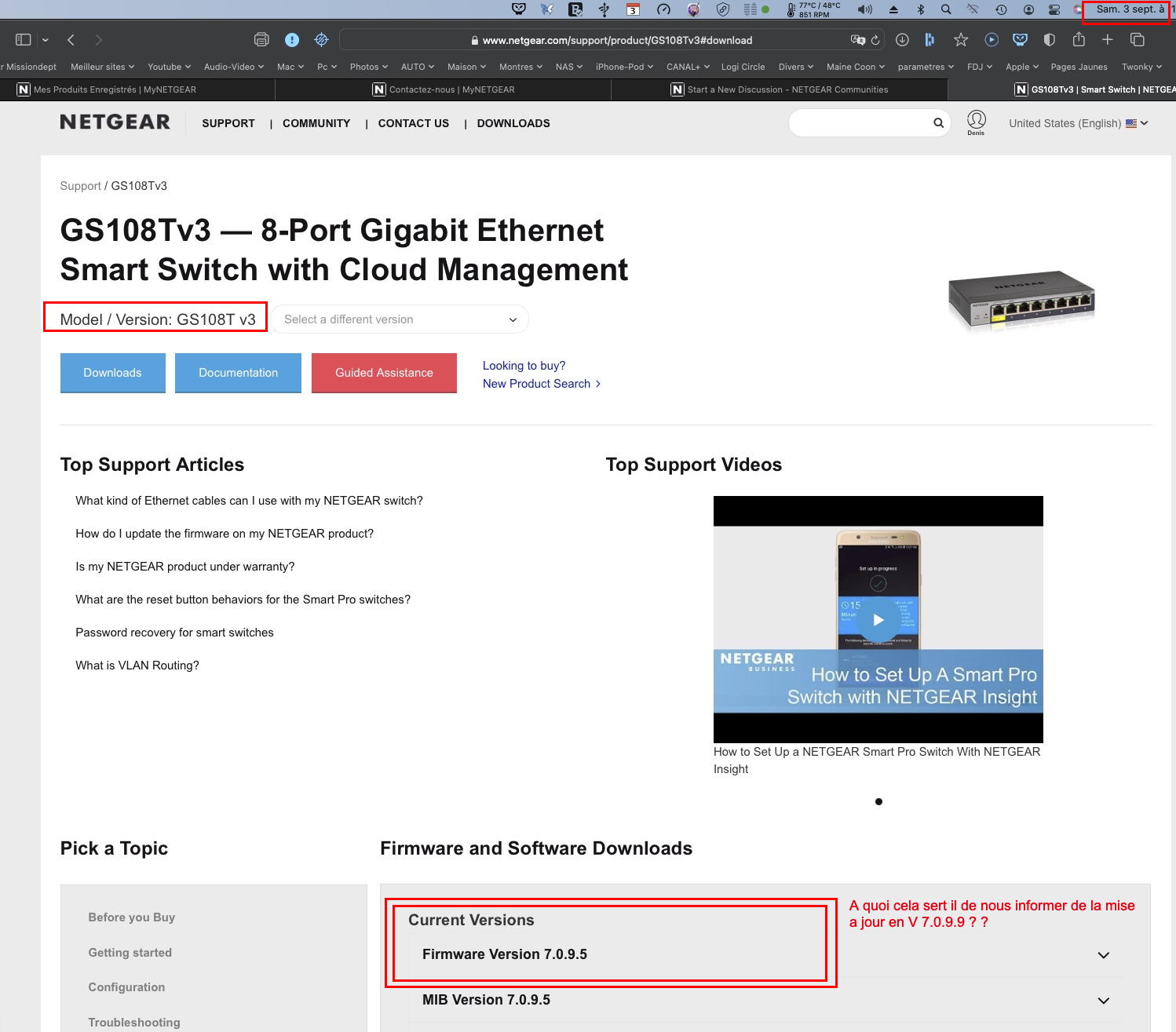Screen dimensions: 1176x1032
Task: Bookmark the page with the star icon
Action: (x=960, y=39)
